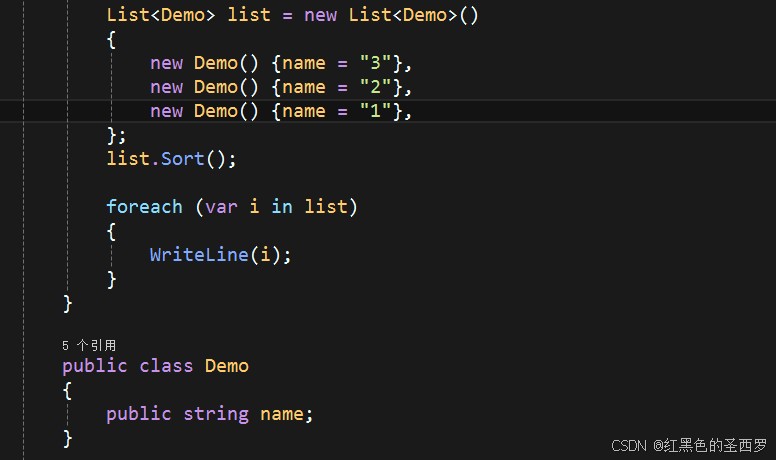This screenshot has height=460, width=776.
Task: Click the WriteLine(i) statement
Action: coord(221,255)
